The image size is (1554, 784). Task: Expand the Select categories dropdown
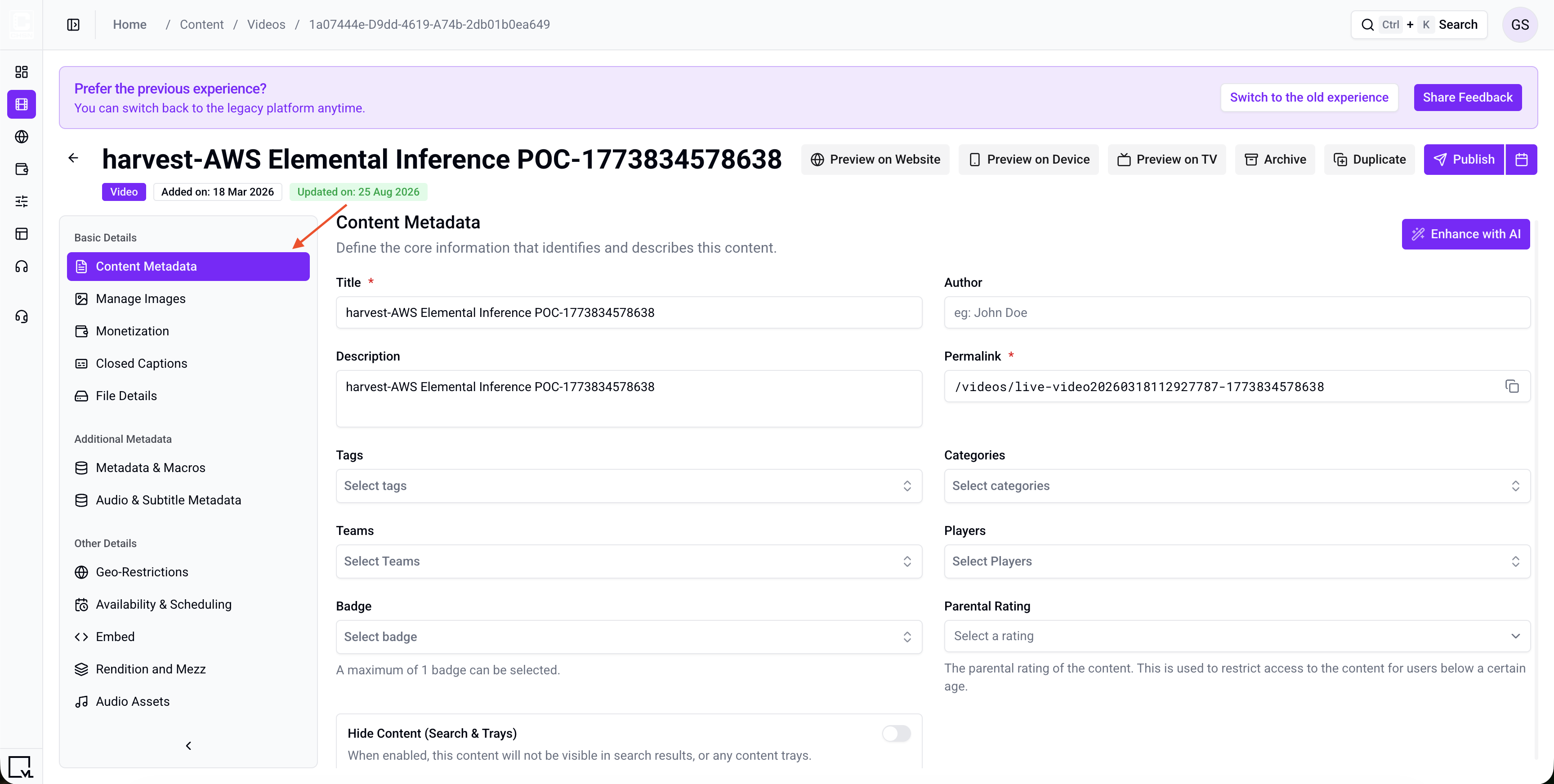[x=1237, y=486]
